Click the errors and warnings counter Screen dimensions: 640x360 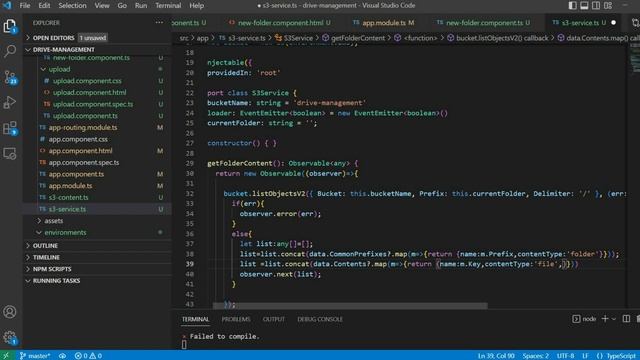pyautogui.click(x=88, y=356)
